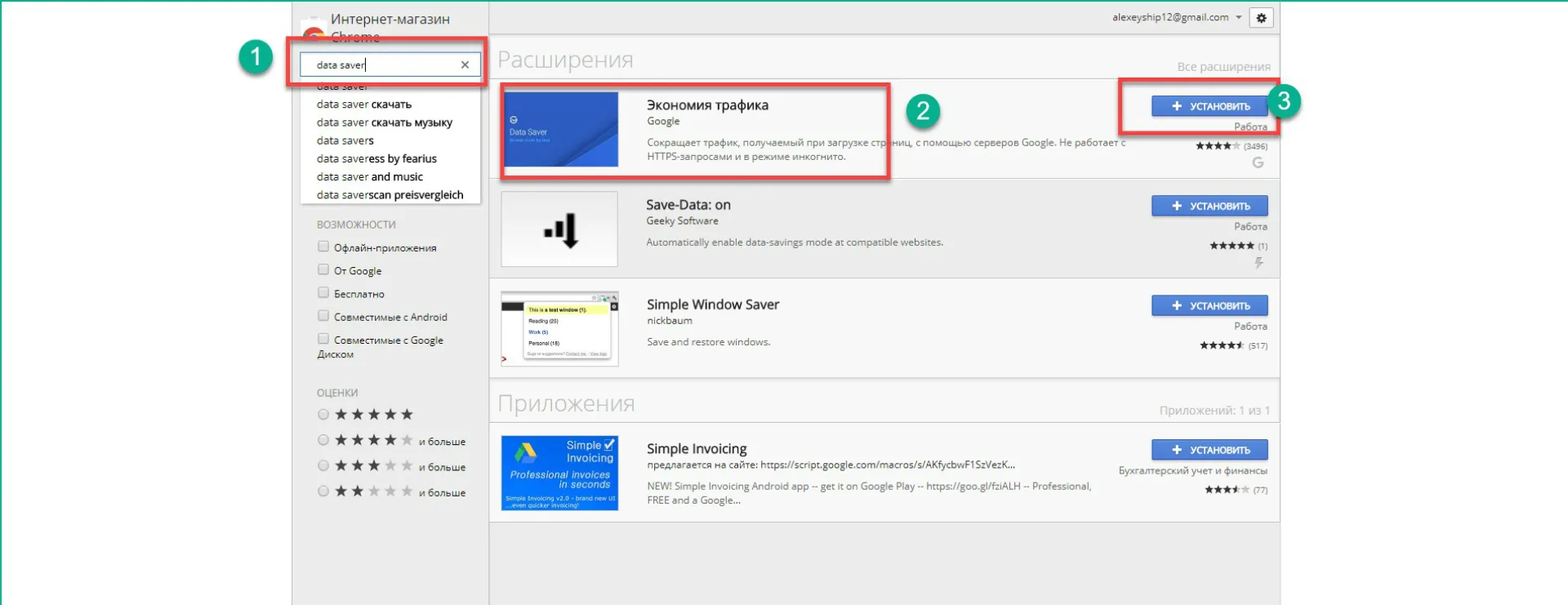Select four stars и больше rating

[323, 440]
